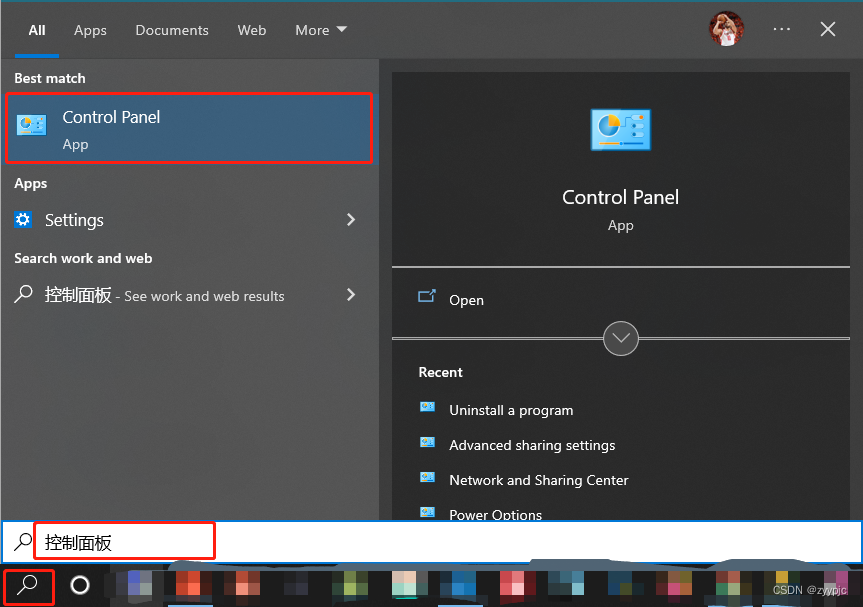Click the Settings gear icon
This screenshot has width=863, height=607.
click(x=23, y=220)
